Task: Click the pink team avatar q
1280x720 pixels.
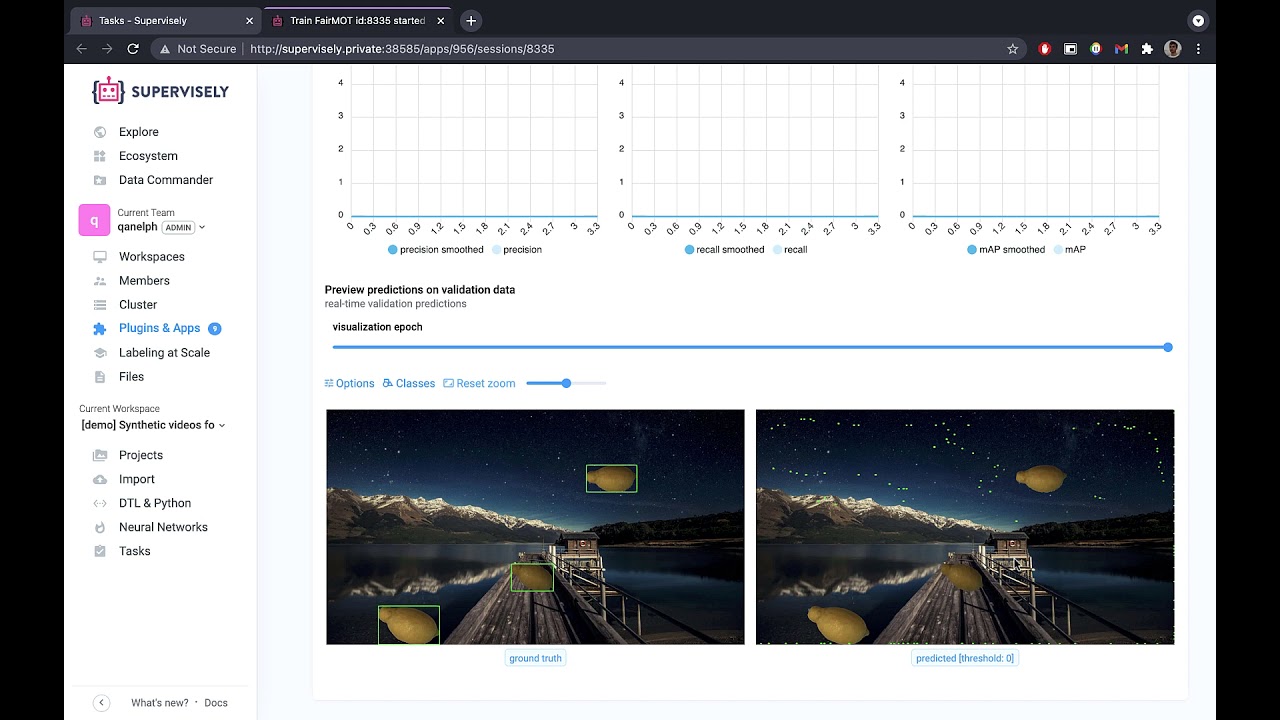Action: [94, 220]
